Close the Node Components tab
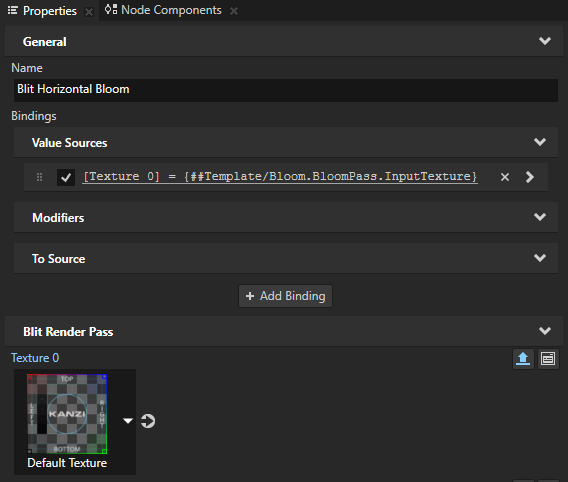 click(x=234, y=11)
